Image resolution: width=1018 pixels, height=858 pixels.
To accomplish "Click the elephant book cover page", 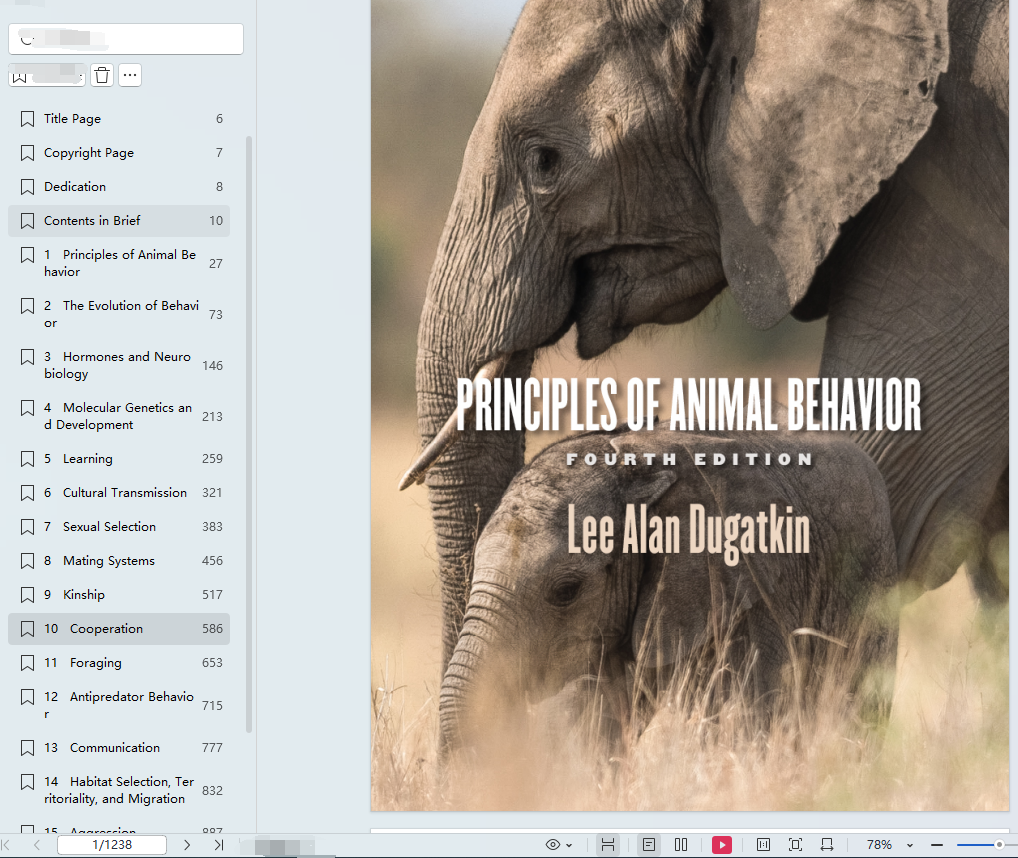I will click(689, 405).
